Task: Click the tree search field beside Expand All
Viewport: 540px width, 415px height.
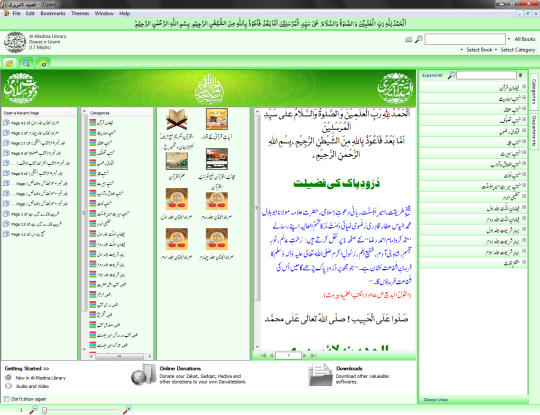Action: (486, 75)
